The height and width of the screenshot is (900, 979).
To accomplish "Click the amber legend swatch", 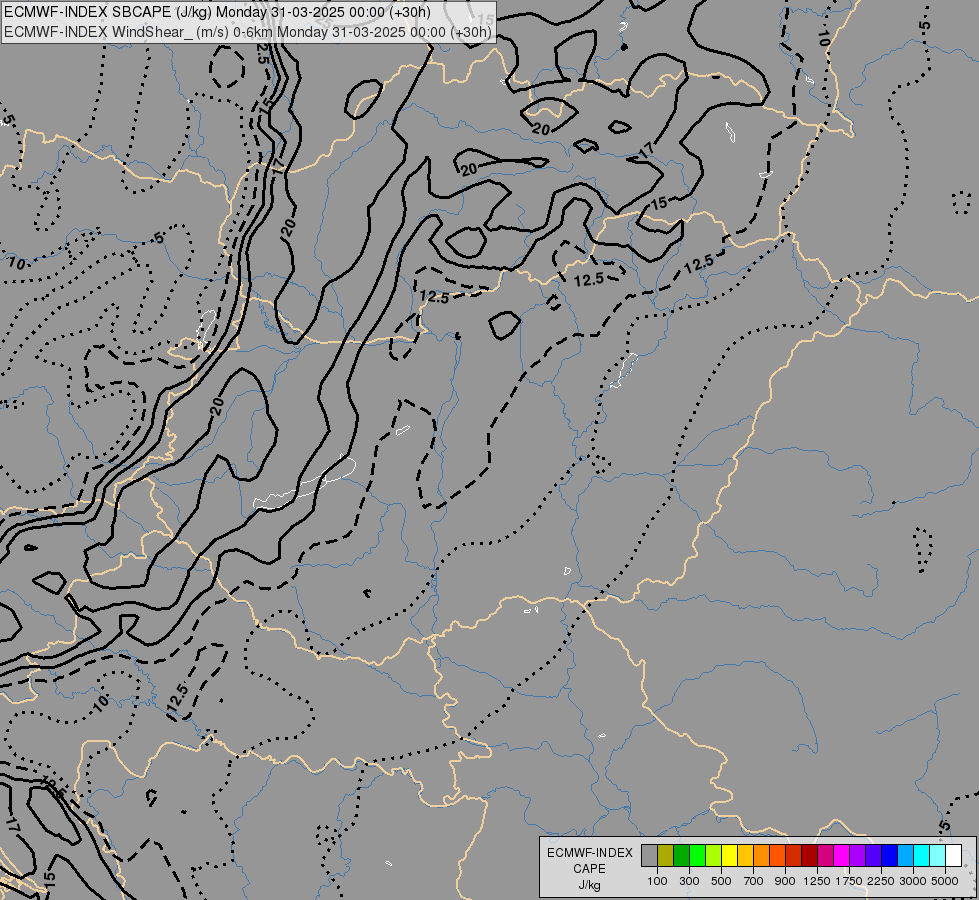I will click(x=745, y=855).
